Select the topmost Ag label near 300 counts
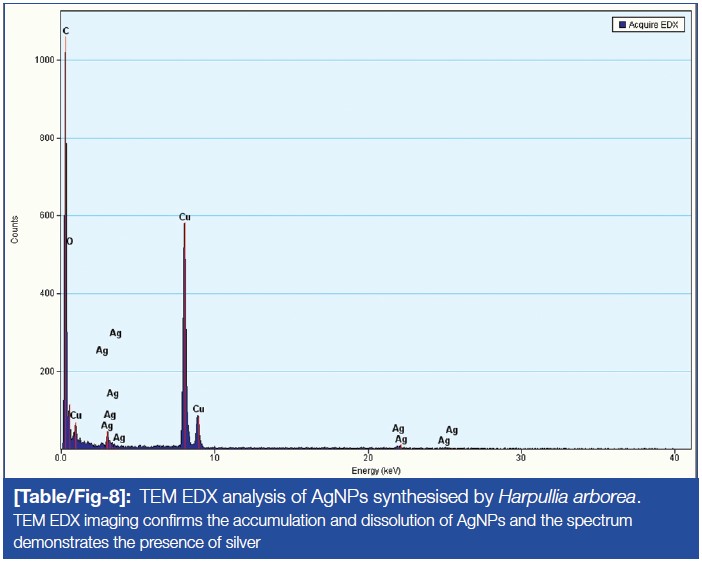Screen dimensions: 702x562 115,333
